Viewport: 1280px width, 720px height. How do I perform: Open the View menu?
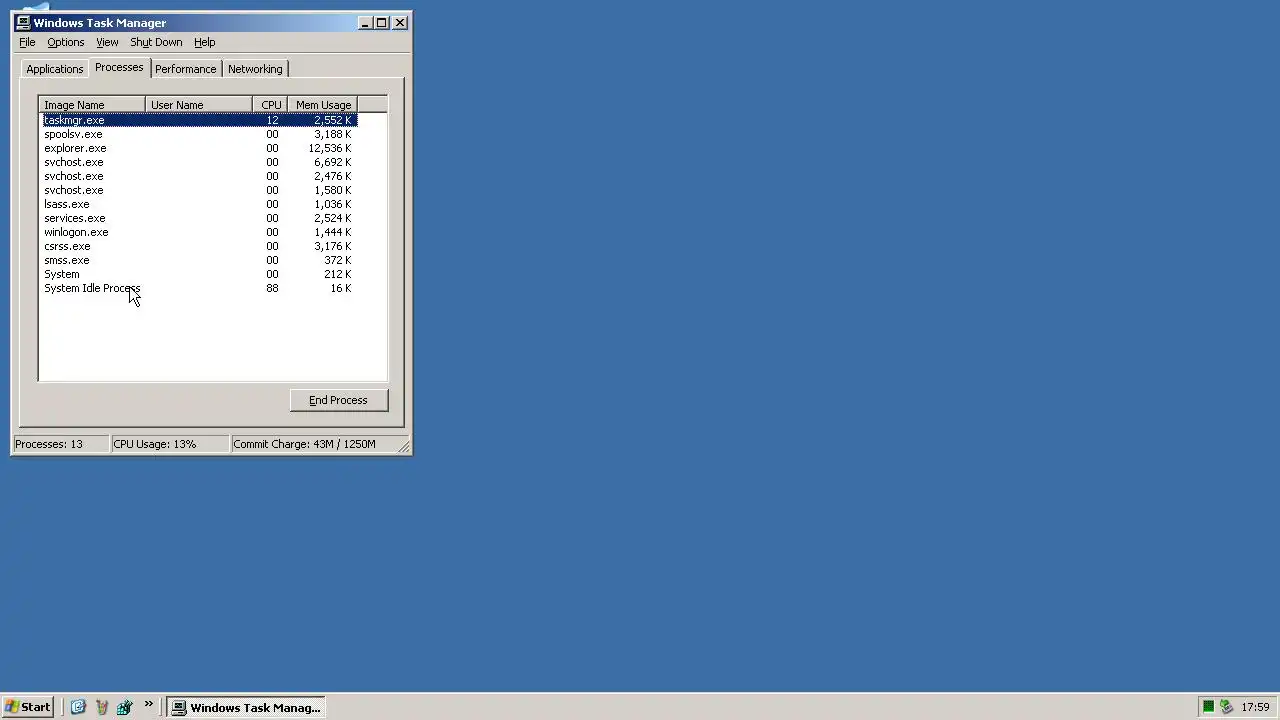tap(107, 42)
